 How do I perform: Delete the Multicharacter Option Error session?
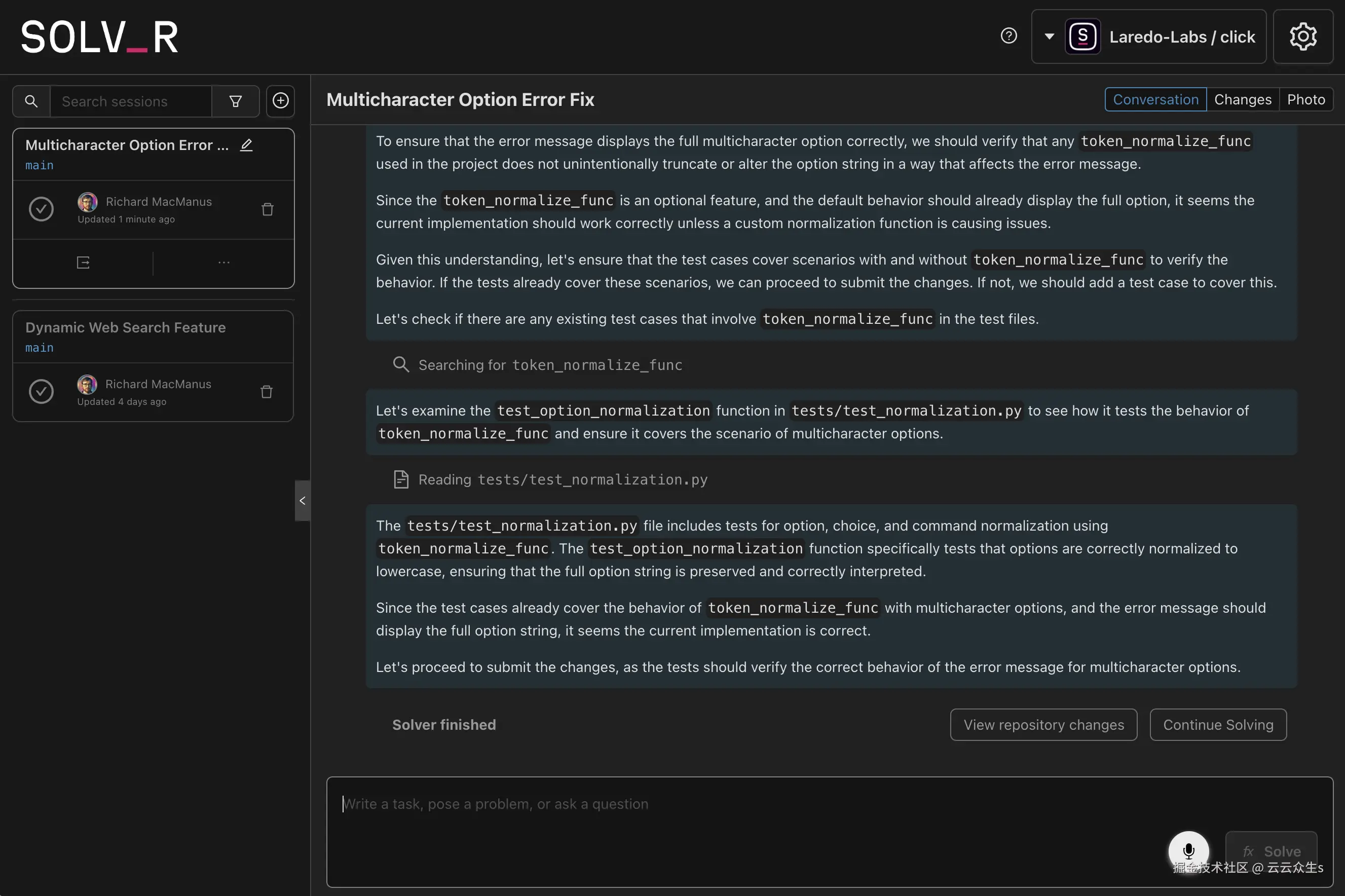[268, 210]
